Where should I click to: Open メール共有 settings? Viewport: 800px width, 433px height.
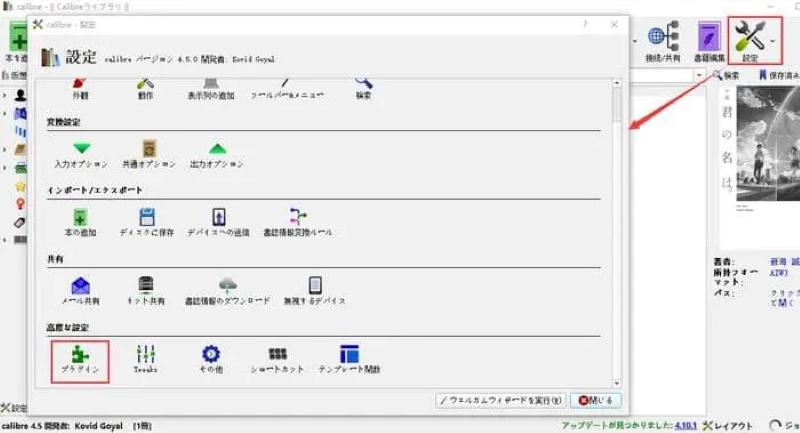click(80, 291)
